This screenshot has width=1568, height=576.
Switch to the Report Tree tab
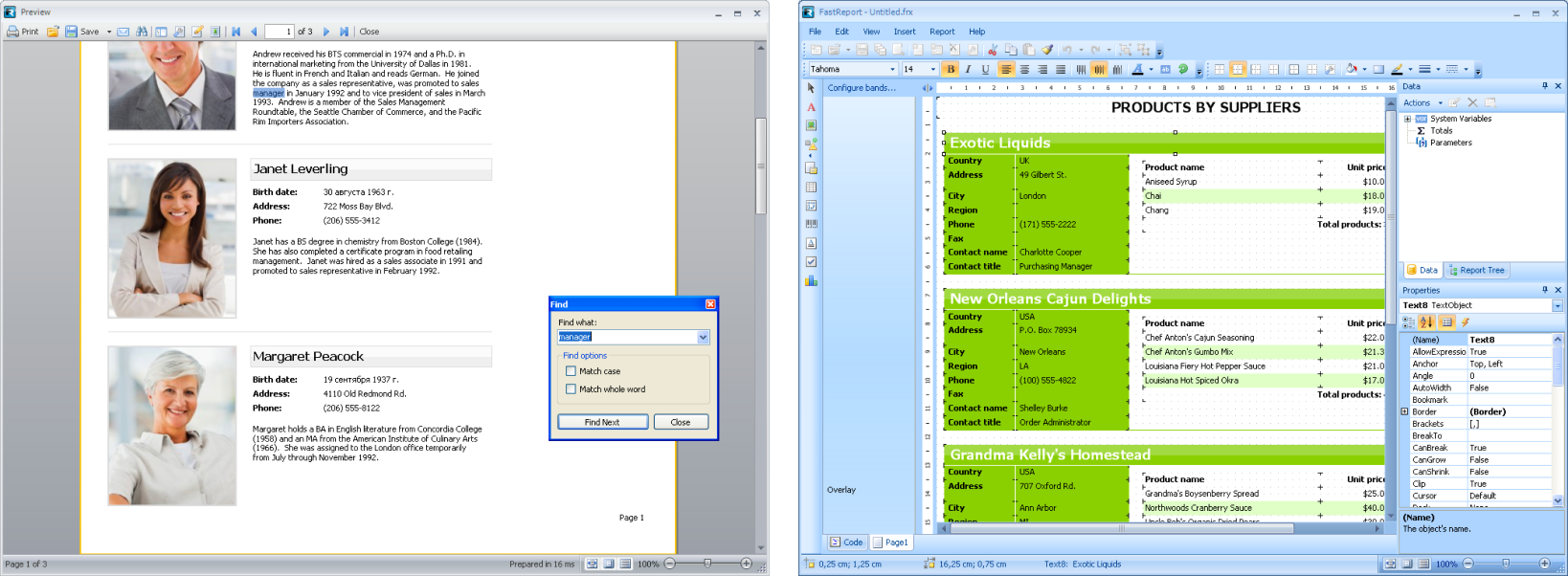tap(1476, 271)
